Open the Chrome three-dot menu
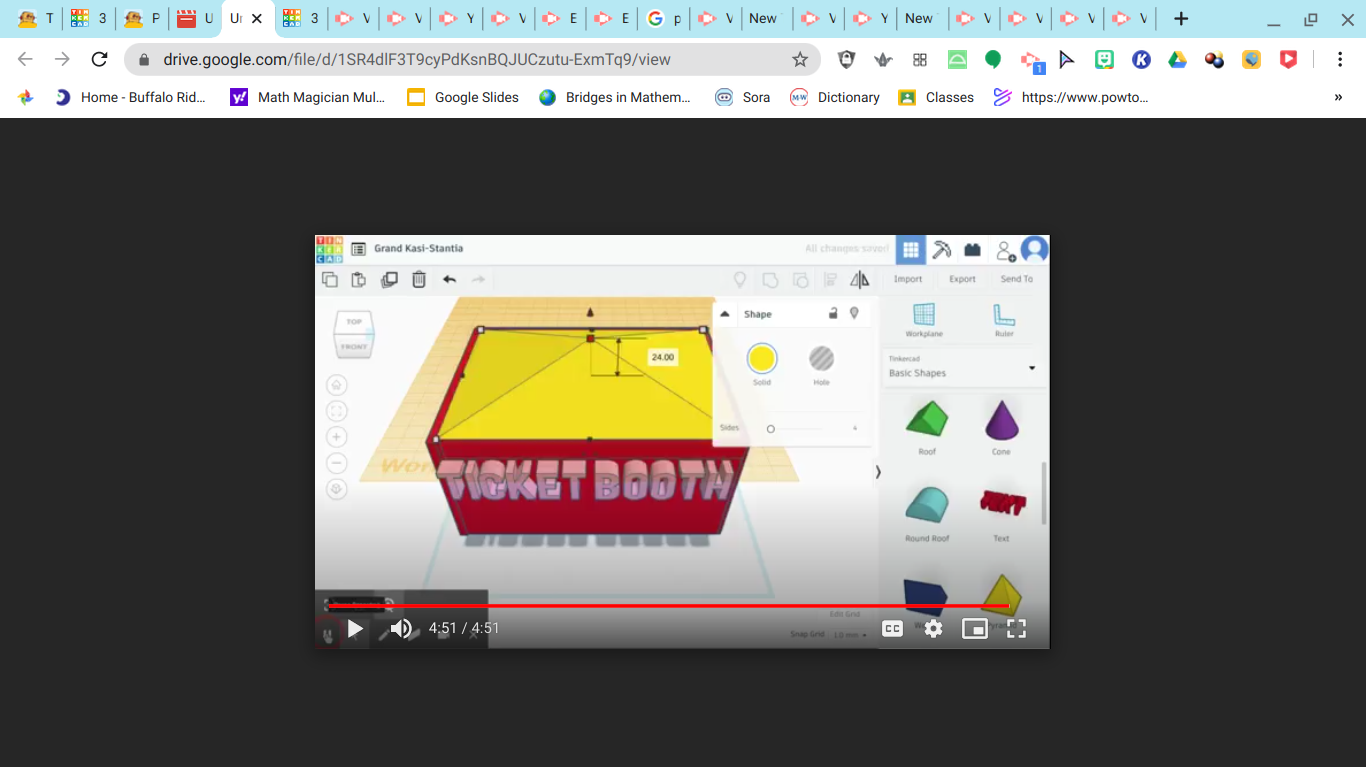 pyautogui.click(x=1340, y=60)
